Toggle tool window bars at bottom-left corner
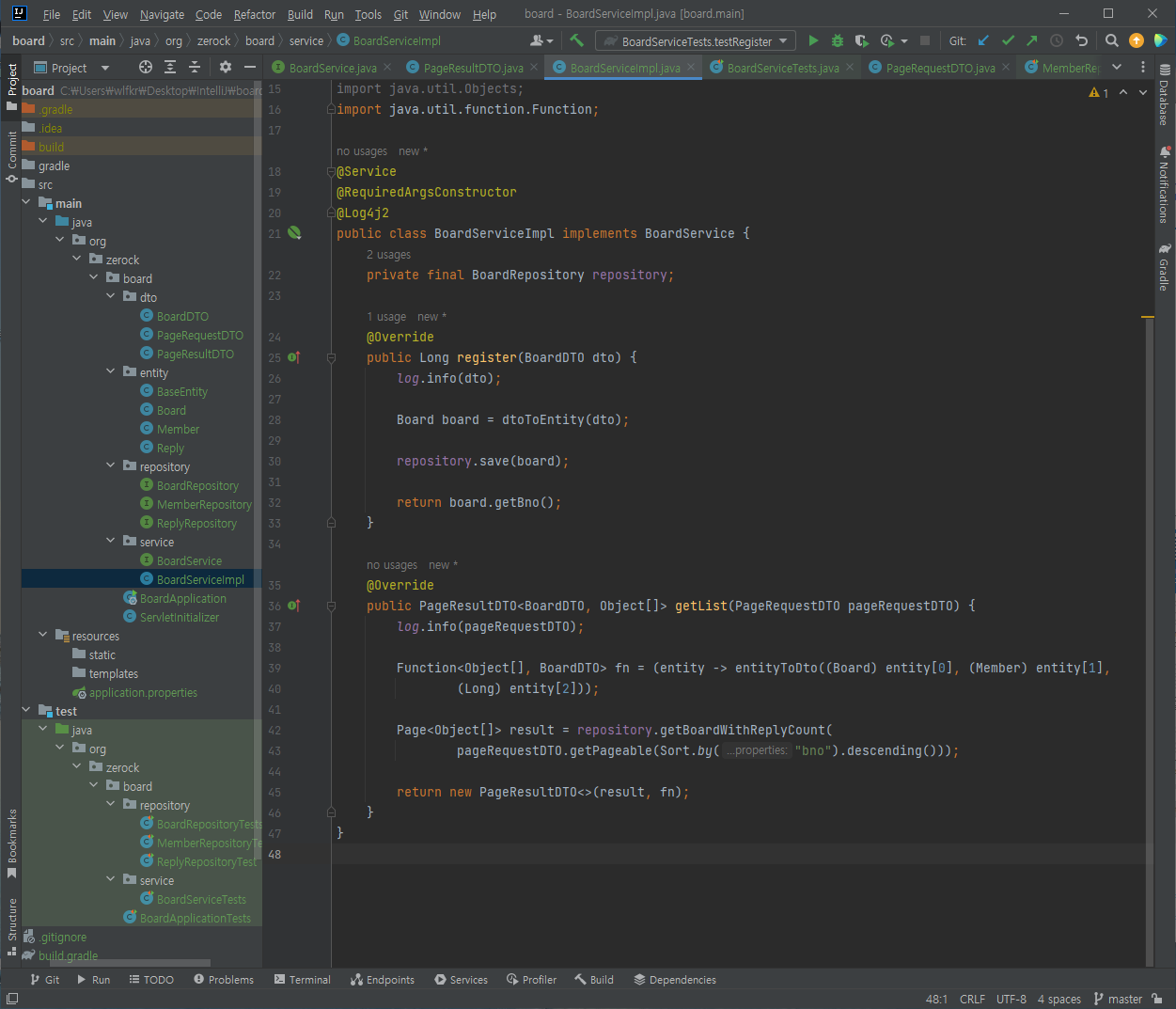This screenshot has height=1009, width=1176. coord(12,999)
